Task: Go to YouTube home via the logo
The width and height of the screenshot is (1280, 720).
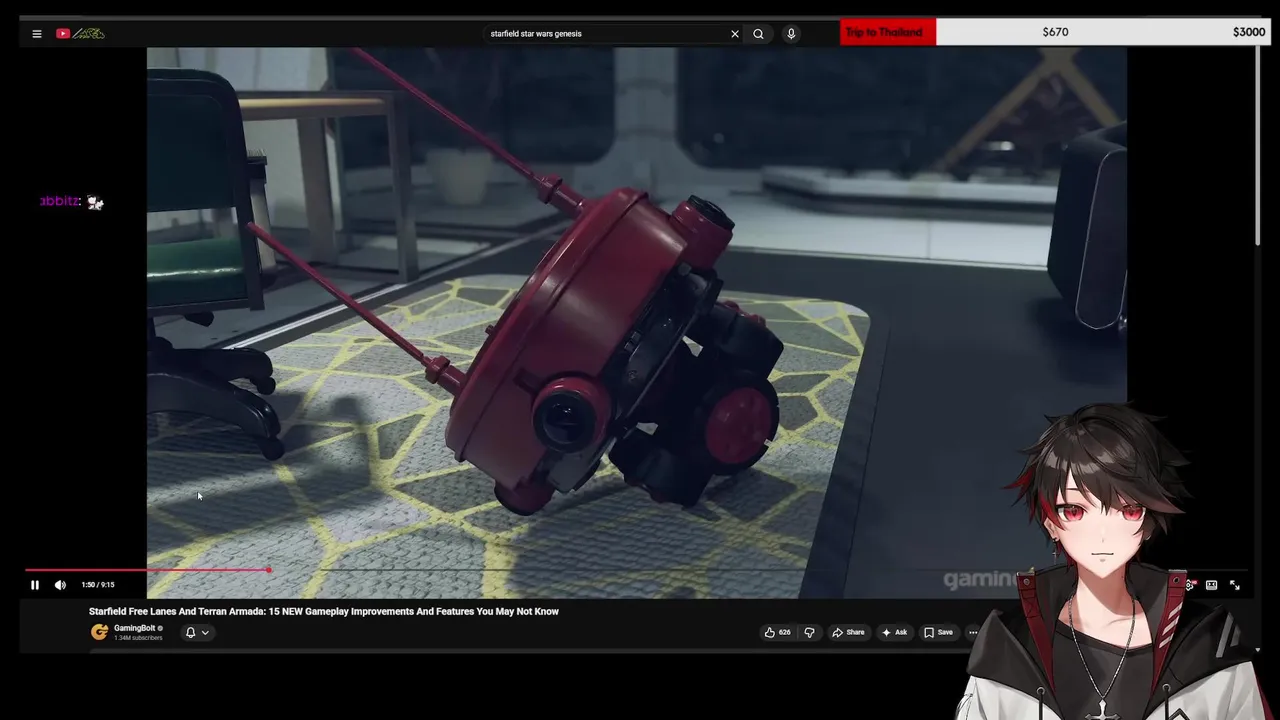Action: (80, 34)
